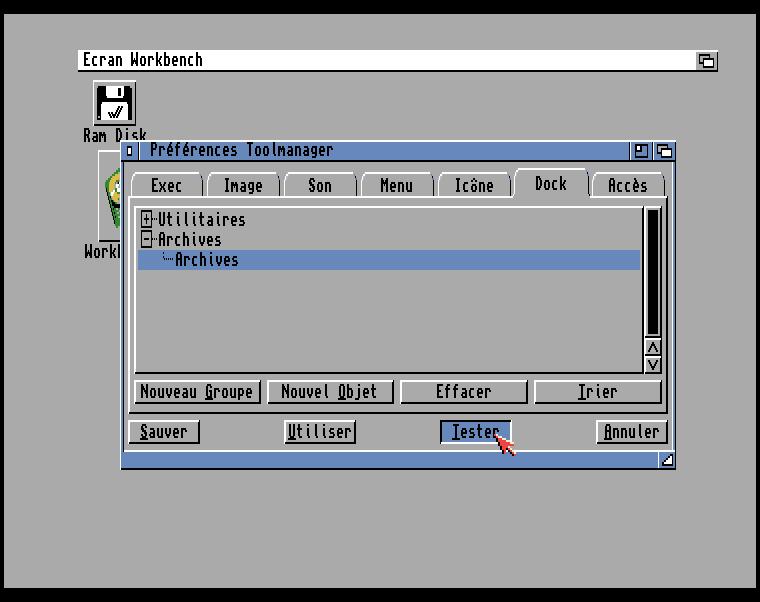
Task: Click the Toolmanager window depth gadget
Action: (x=664, y=151)
